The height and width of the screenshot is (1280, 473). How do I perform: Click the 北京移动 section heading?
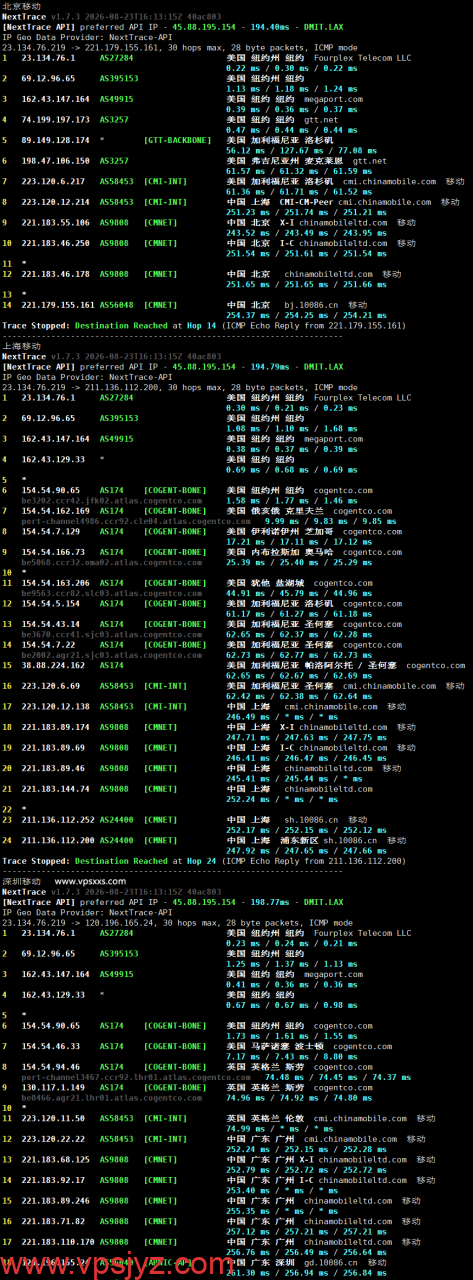(x=22, y=6)
